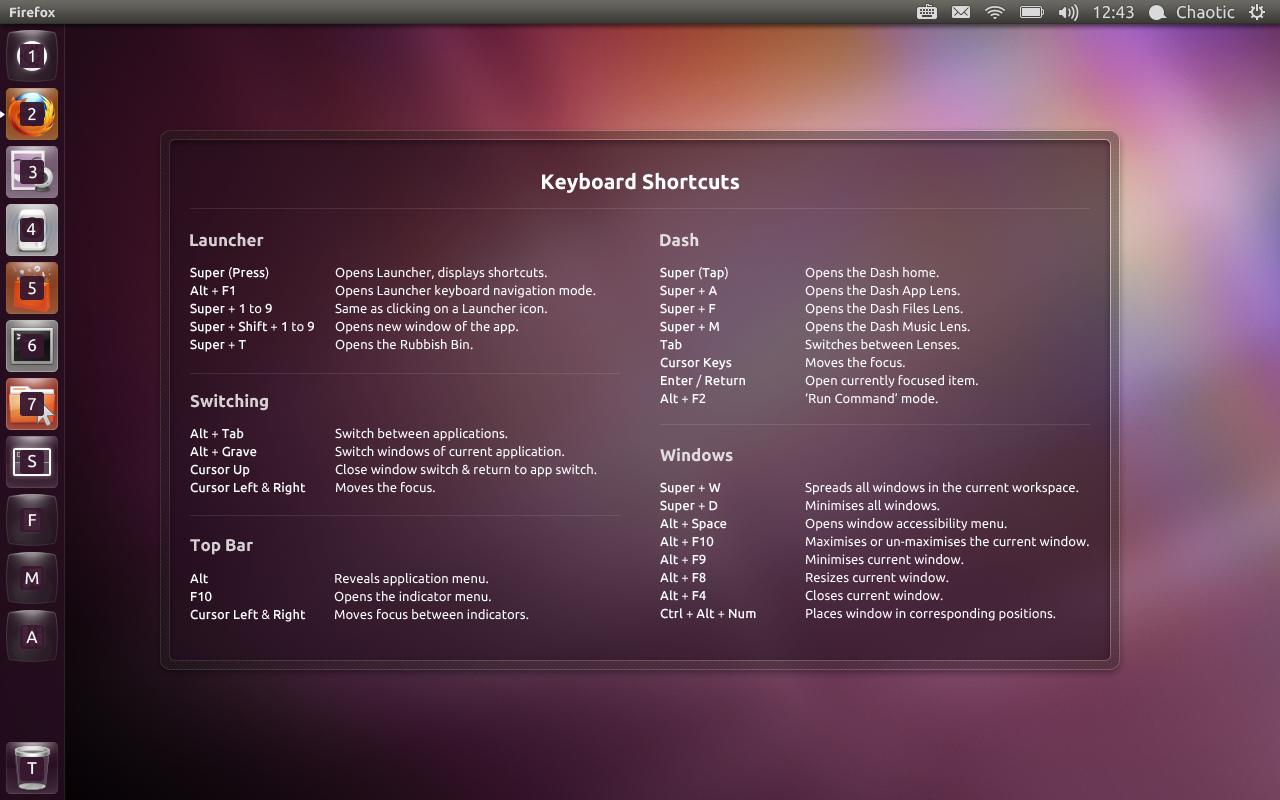Click the 12:43 clock in top bar
This screenshot has width=1280, height=800.
(x=1113, y=12)
